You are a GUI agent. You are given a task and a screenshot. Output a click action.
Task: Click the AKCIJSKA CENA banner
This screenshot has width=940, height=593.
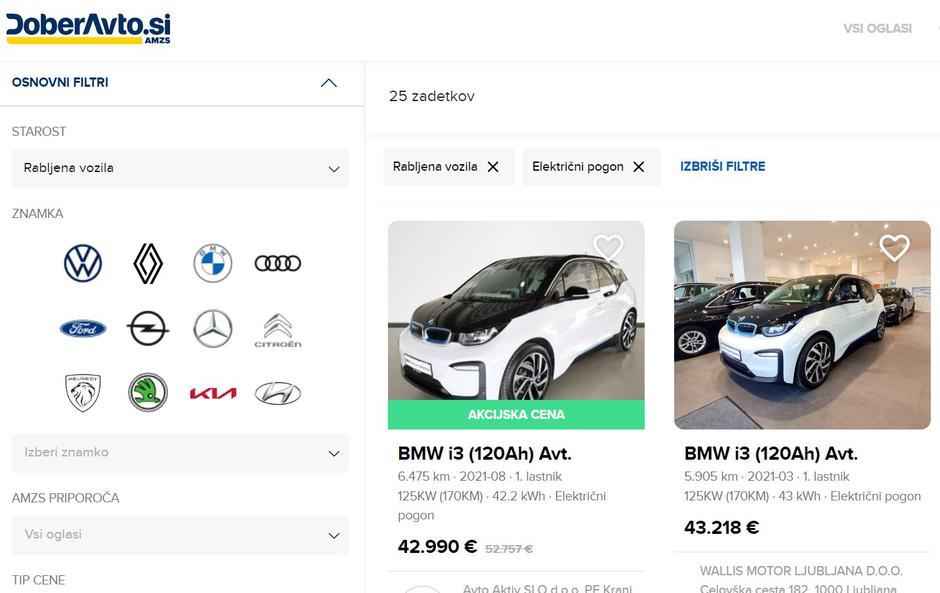[516, 413]
